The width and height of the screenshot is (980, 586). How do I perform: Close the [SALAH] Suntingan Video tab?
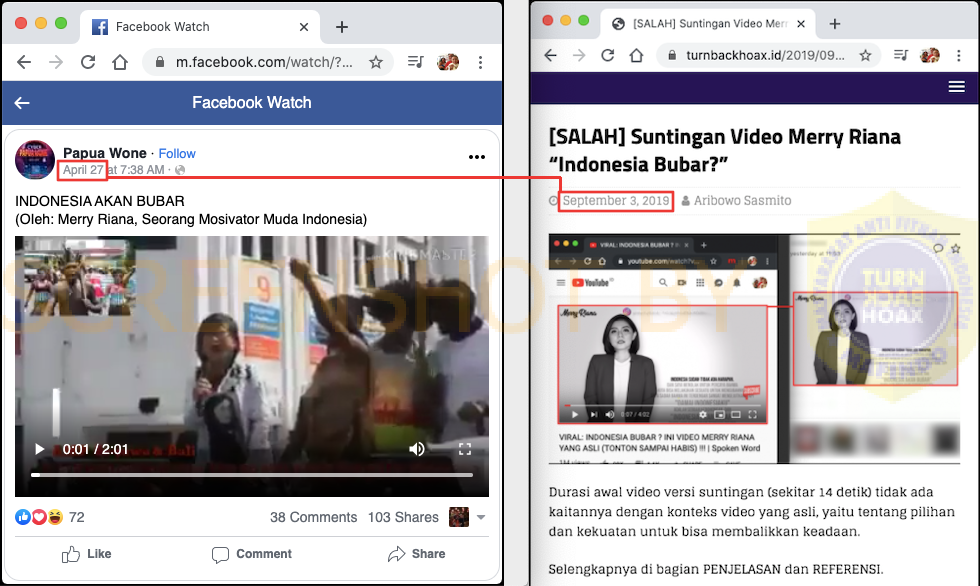(801, 24)
